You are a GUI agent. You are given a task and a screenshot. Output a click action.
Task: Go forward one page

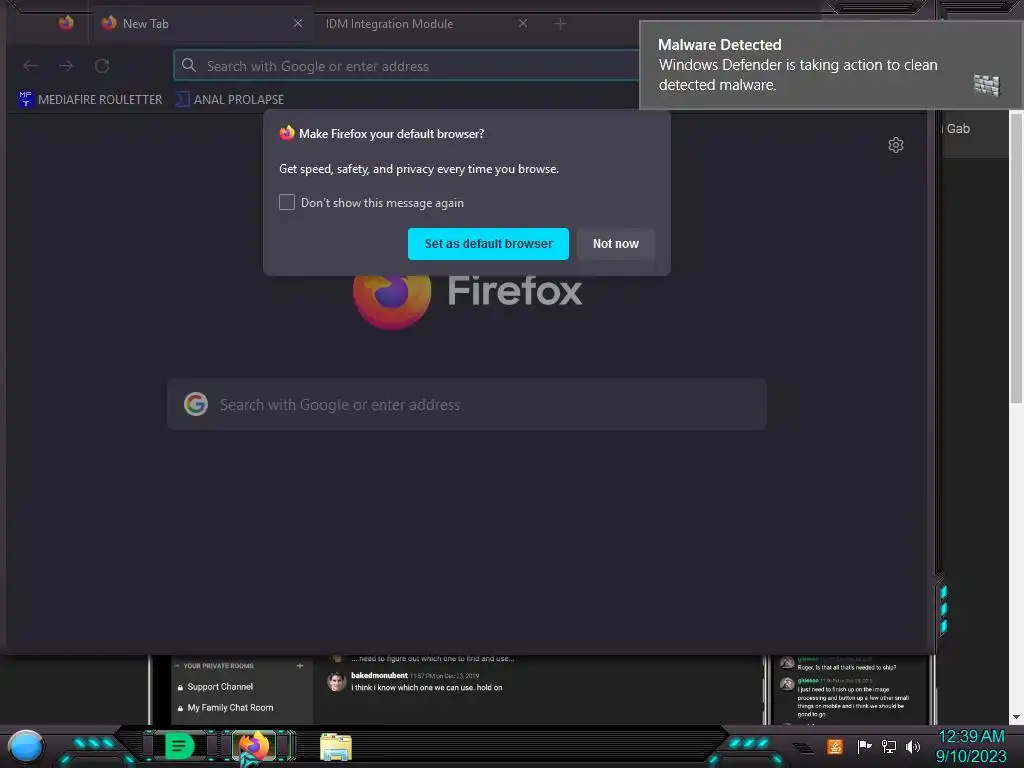(66, 66)
